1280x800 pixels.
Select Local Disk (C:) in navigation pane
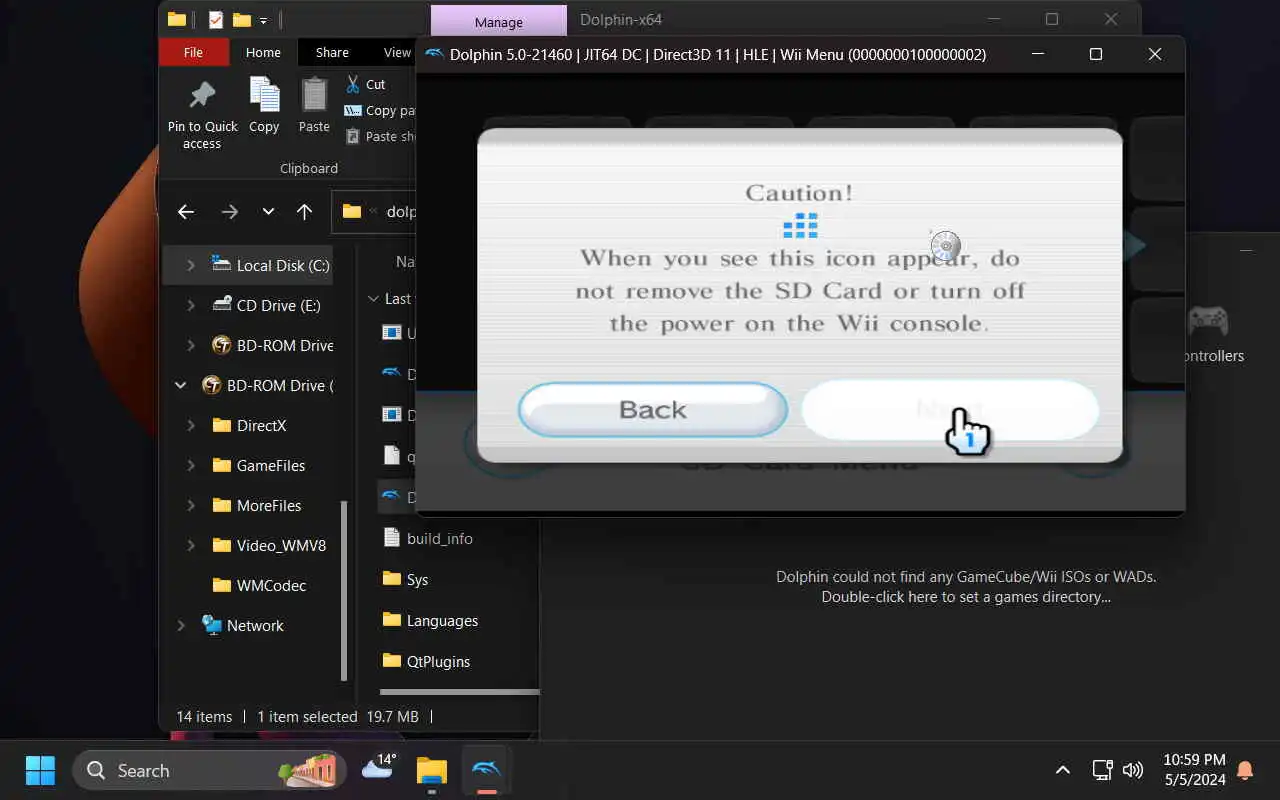[x=270, y=265]
